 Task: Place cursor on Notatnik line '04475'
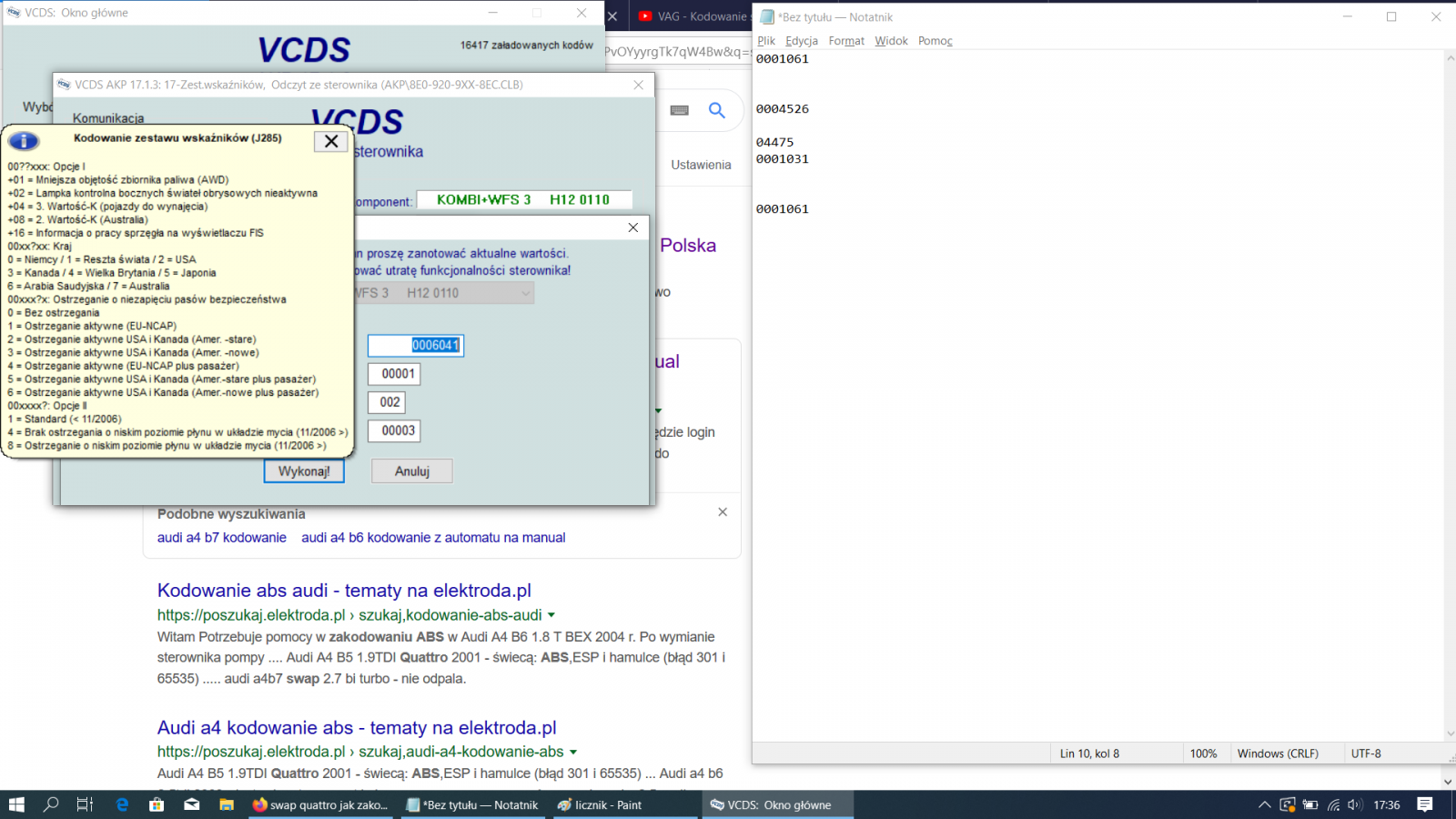775,143
